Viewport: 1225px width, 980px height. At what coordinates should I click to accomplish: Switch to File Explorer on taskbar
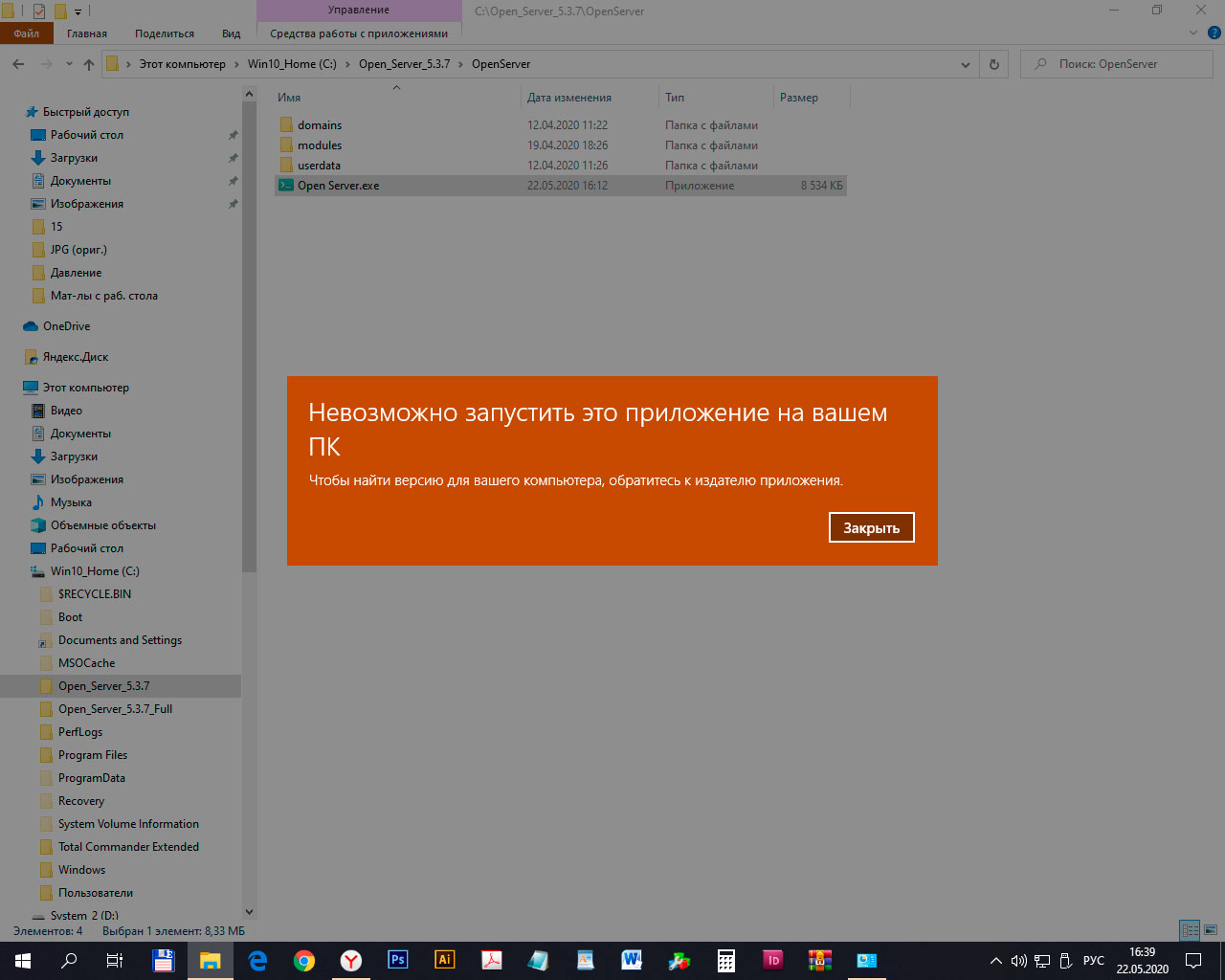[210, 960]
